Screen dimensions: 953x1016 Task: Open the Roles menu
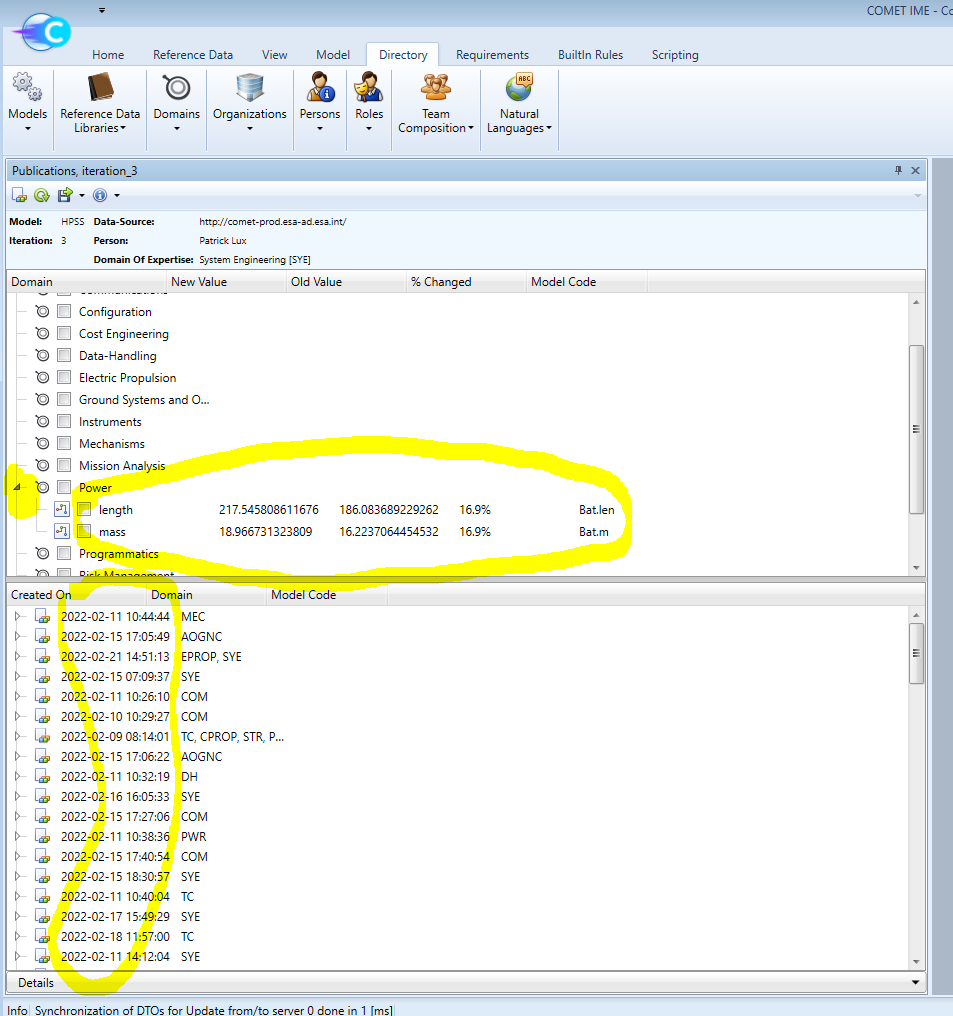pyautogui.click(x=369, y=105)
